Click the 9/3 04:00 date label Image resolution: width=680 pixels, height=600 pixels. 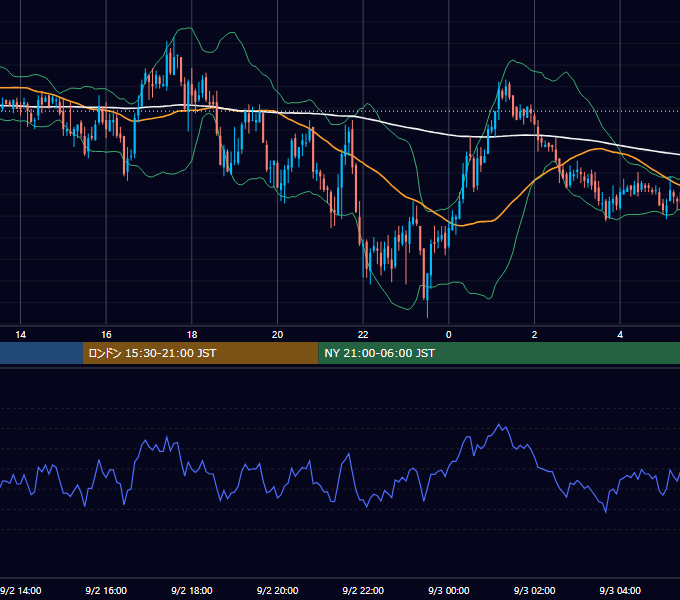(620, 591)
